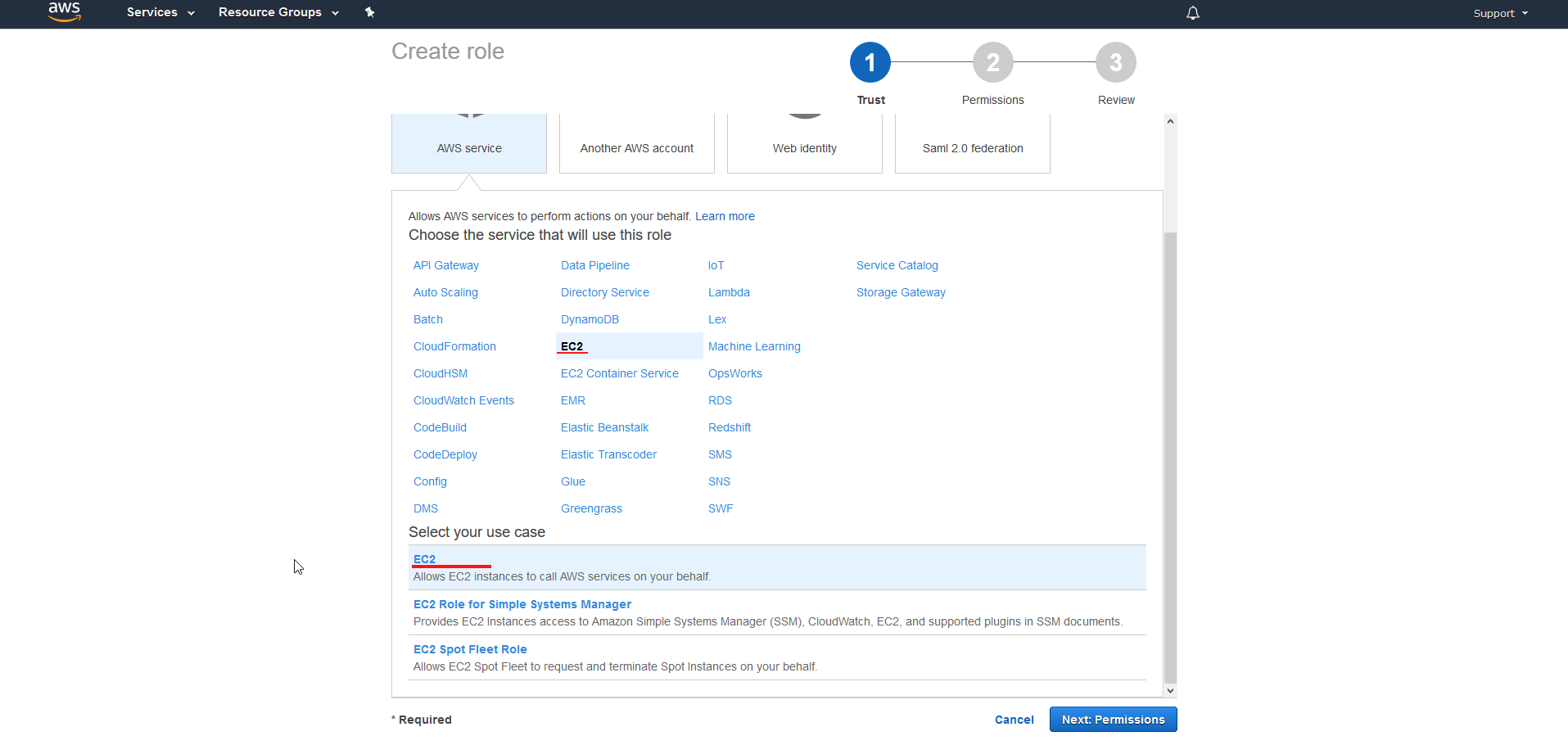Click step 3 Review circle
Viewport: 1568px width, 745px height.
(x=1115, y=63)
